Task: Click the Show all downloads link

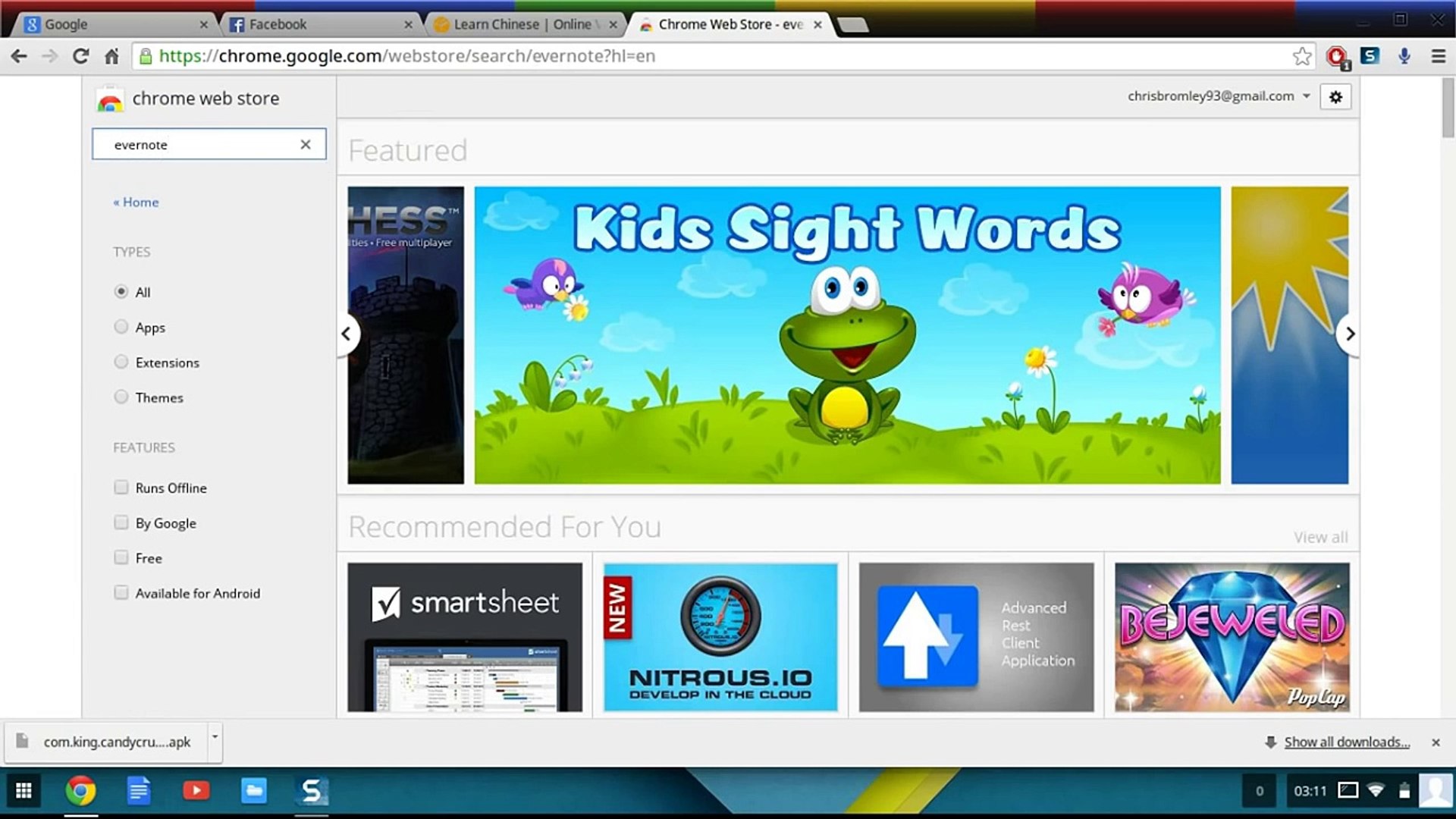Action: [x=1346, y=742]
